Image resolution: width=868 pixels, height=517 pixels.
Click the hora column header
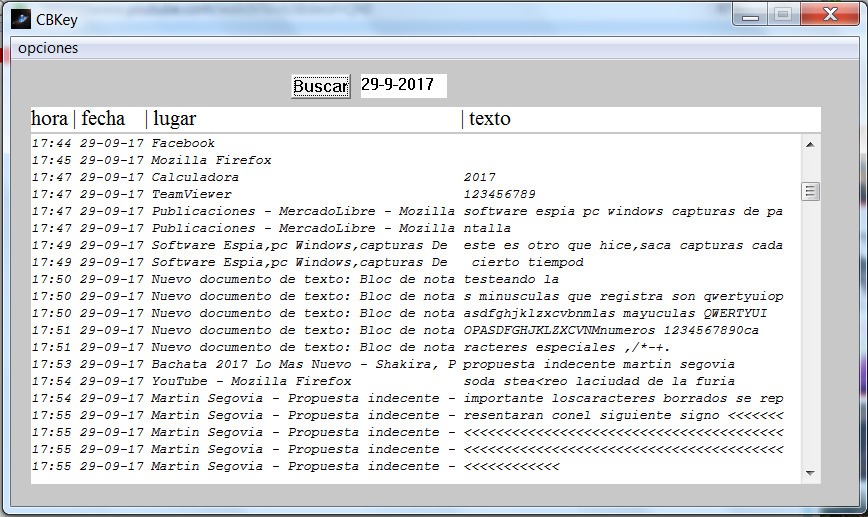pyautogui.click(x=49, y=118)
